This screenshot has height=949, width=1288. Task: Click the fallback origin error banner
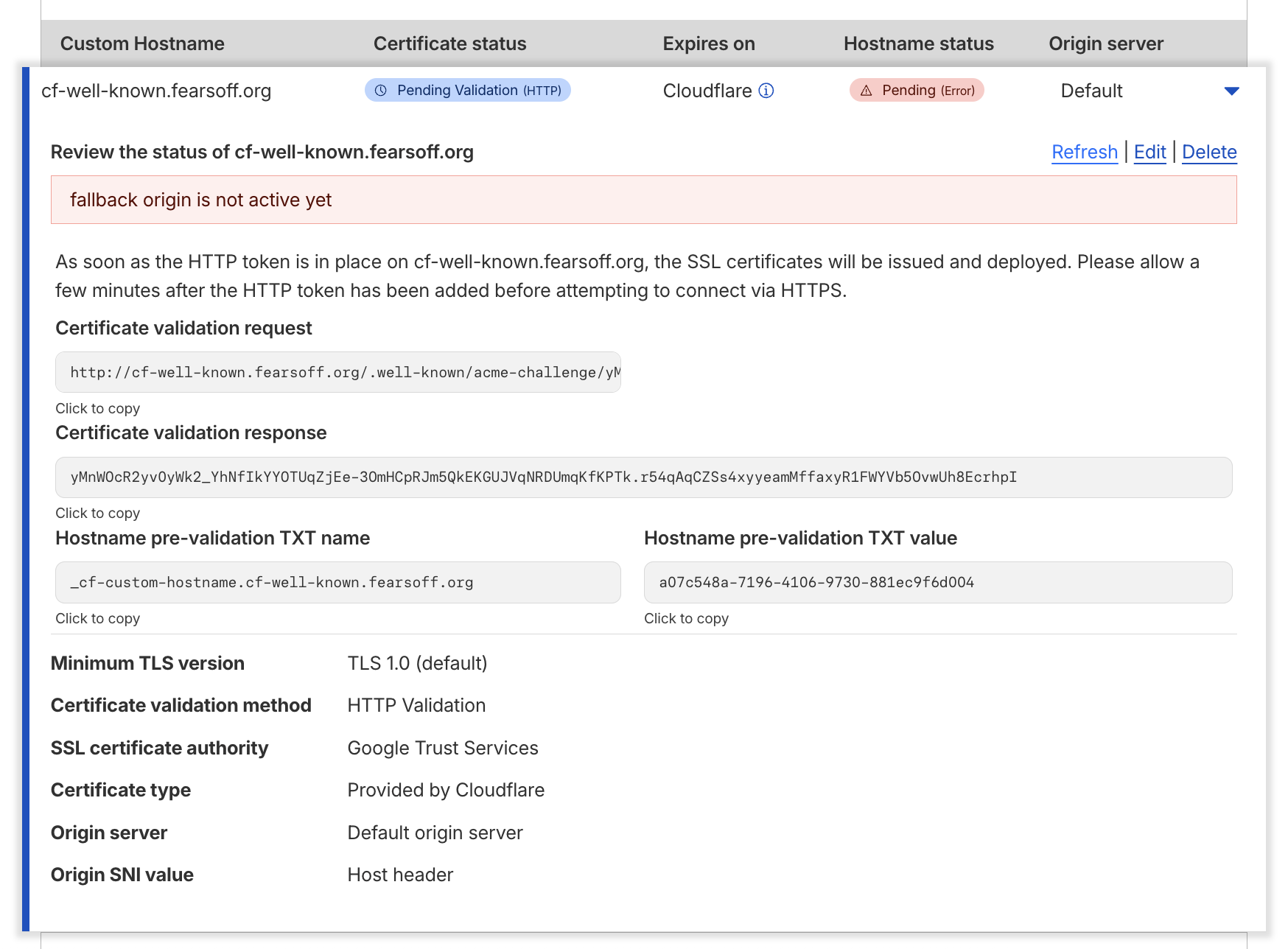[643, 200]
